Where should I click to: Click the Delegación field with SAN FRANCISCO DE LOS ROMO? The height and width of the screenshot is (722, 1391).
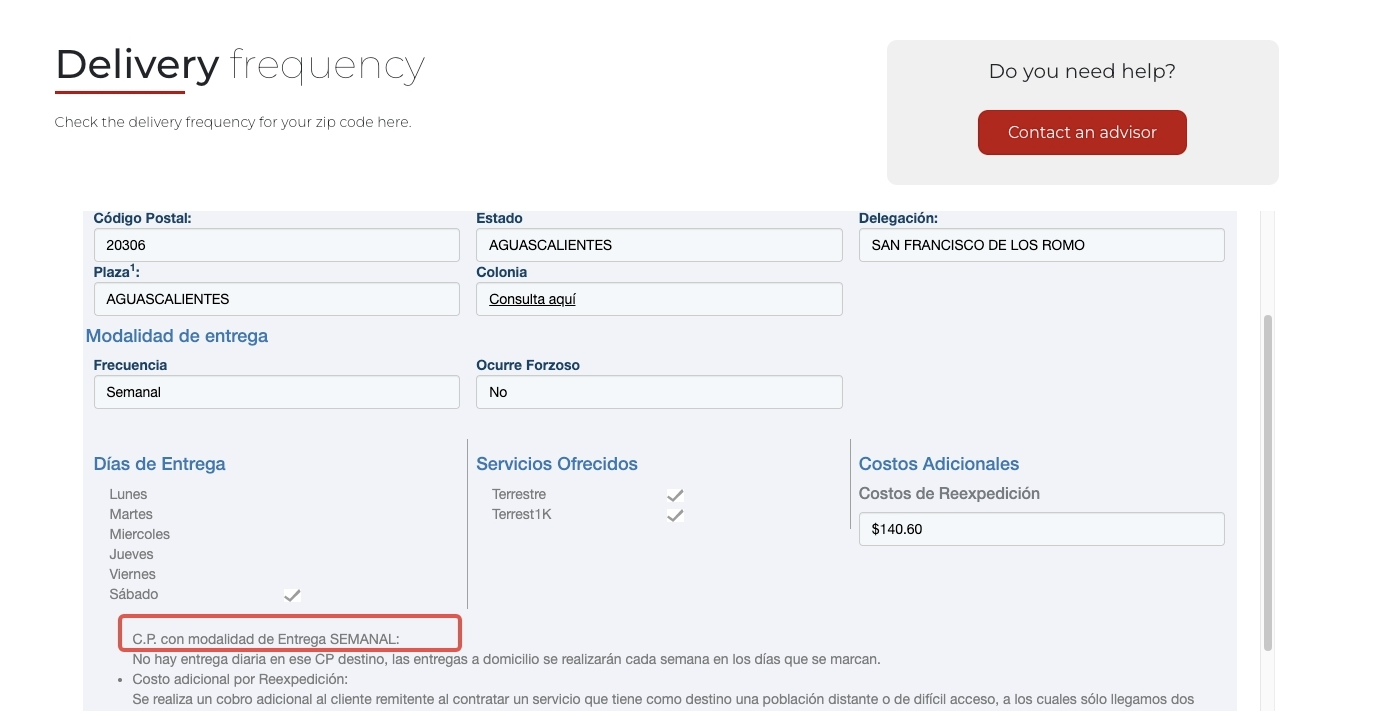pos(1041,245)
